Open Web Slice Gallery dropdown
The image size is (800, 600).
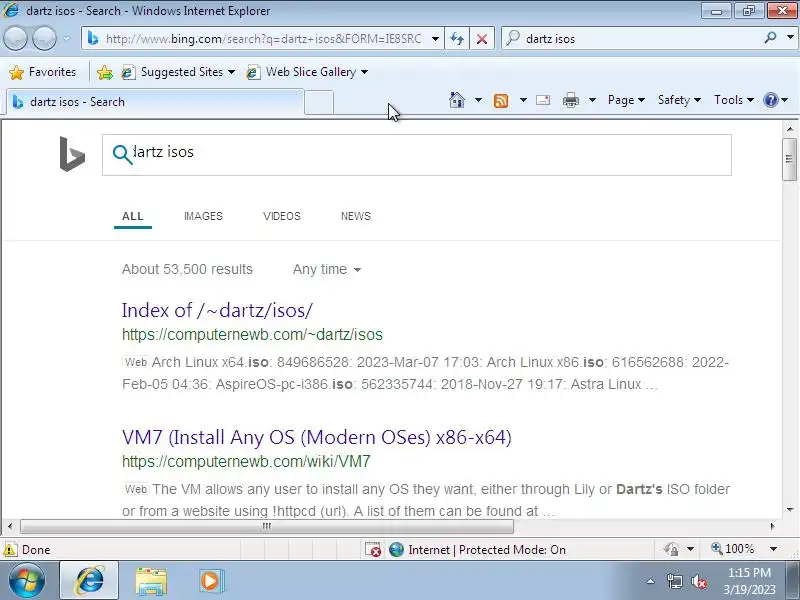pos(307,72)
